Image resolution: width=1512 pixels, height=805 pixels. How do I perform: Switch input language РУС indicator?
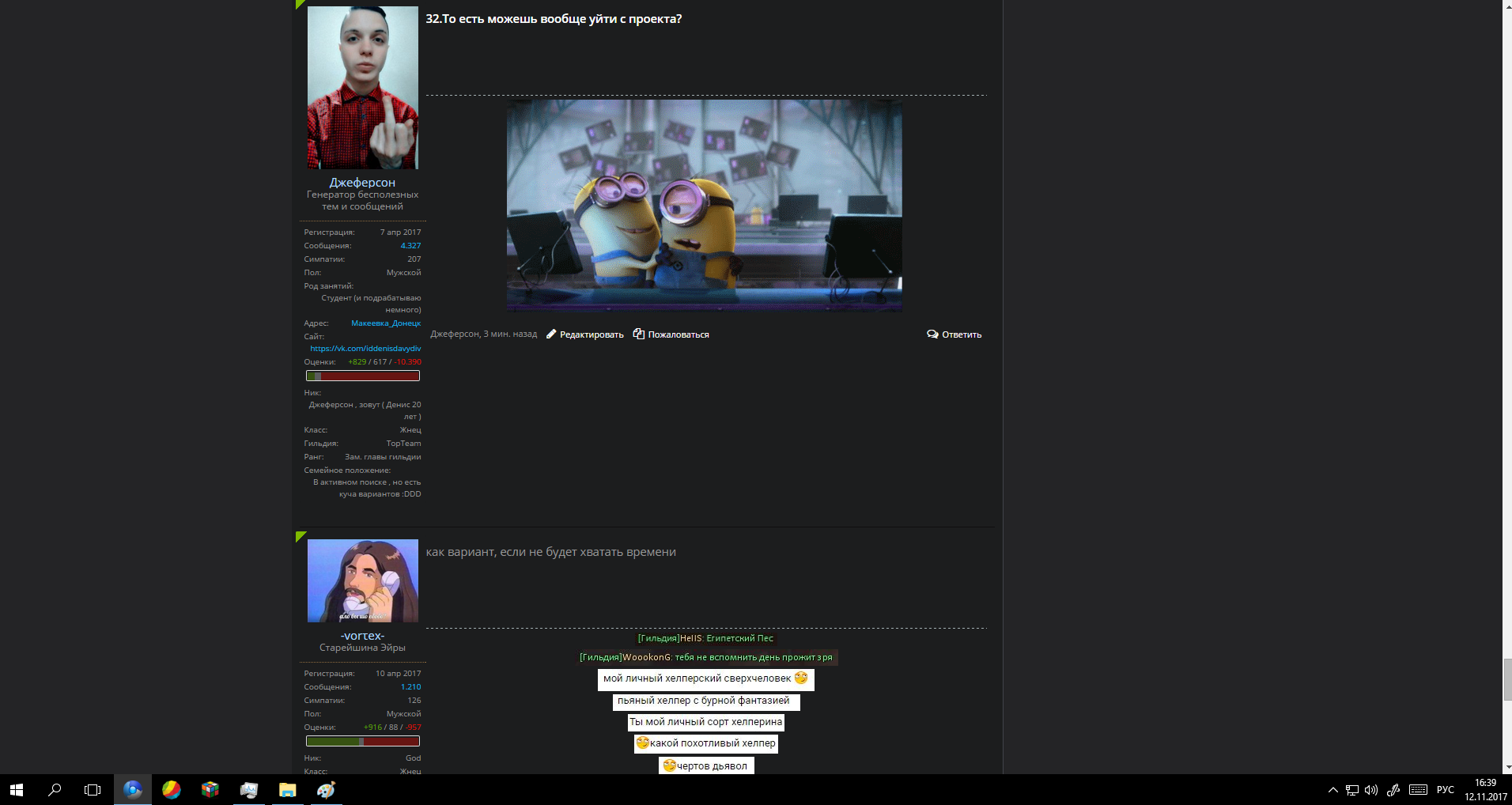coord(1446,790)
